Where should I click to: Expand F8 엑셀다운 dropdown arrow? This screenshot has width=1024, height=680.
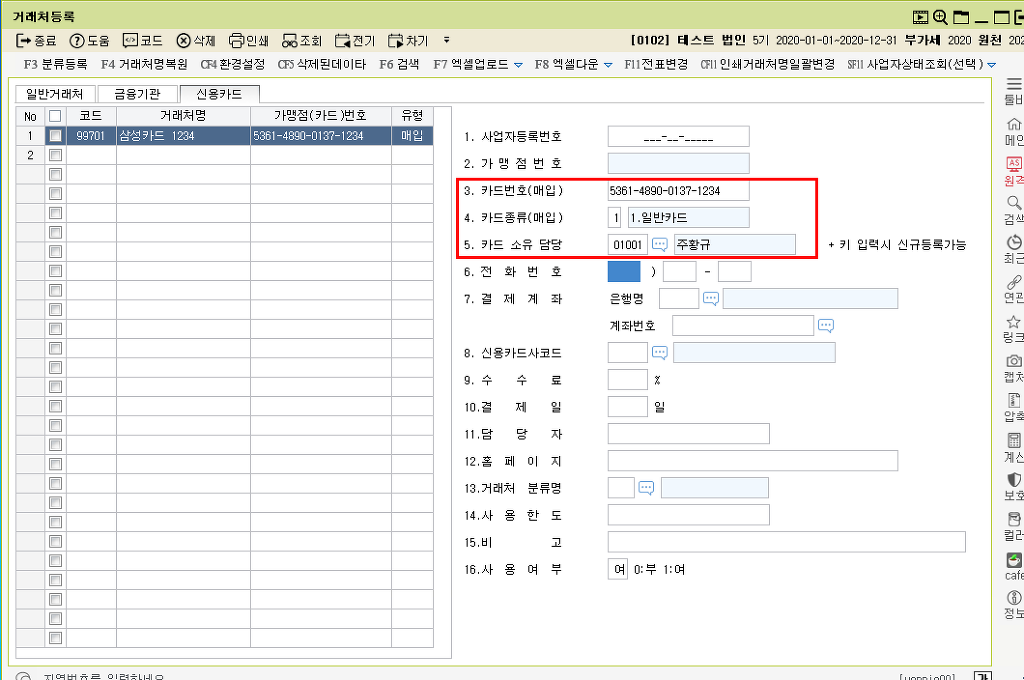pyautogui.click(x=608, y=65)
